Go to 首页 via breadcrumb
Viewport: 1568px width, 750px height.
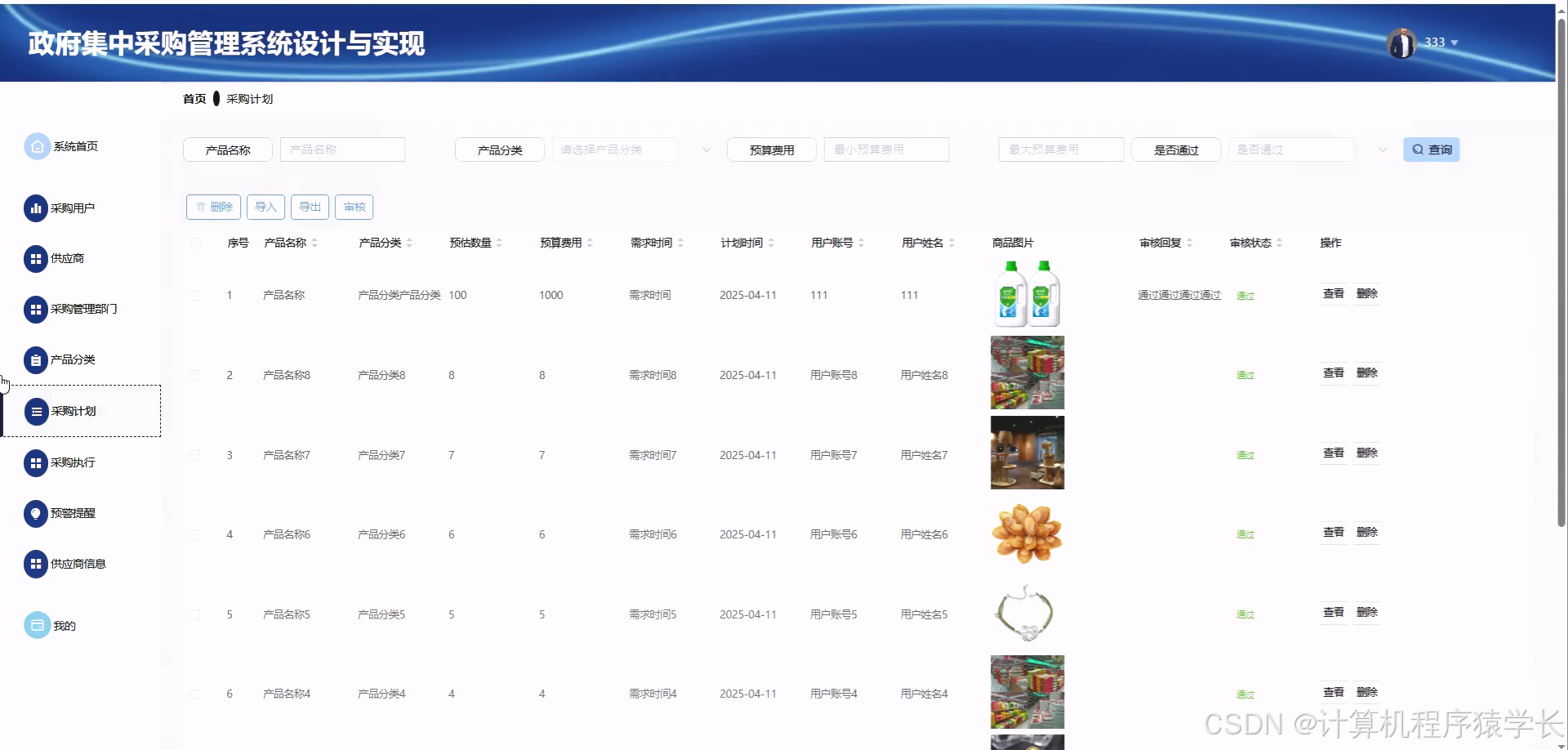click(x=194, y=98)
